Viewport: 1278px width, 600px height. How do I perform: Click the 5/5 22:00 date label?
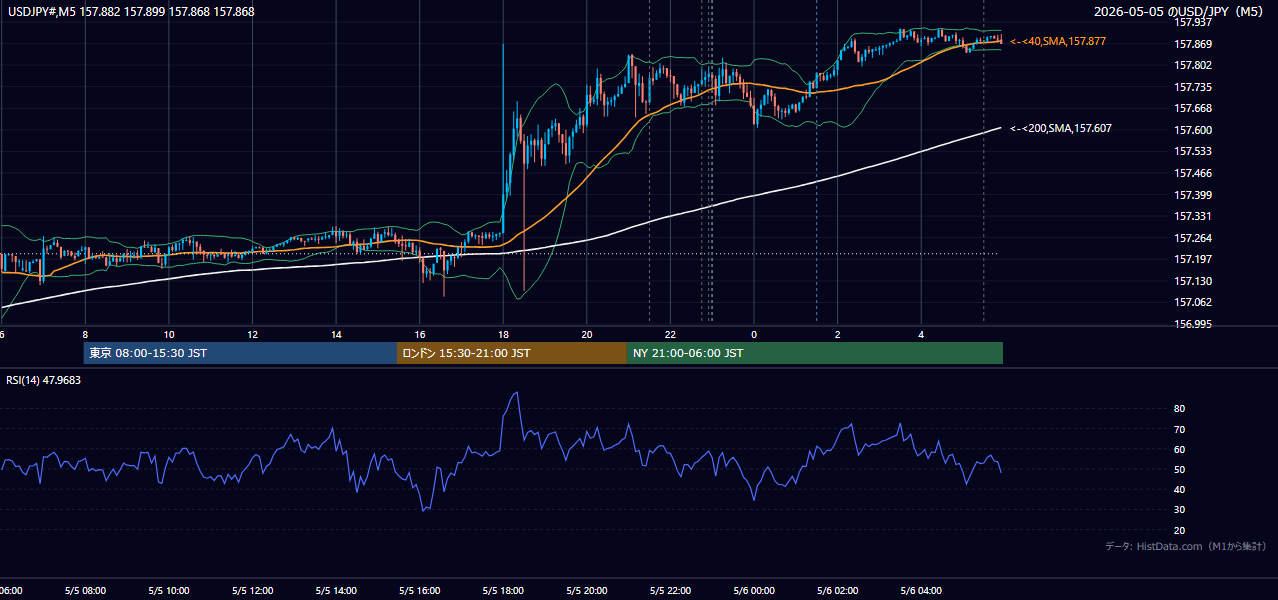(670, 591)
